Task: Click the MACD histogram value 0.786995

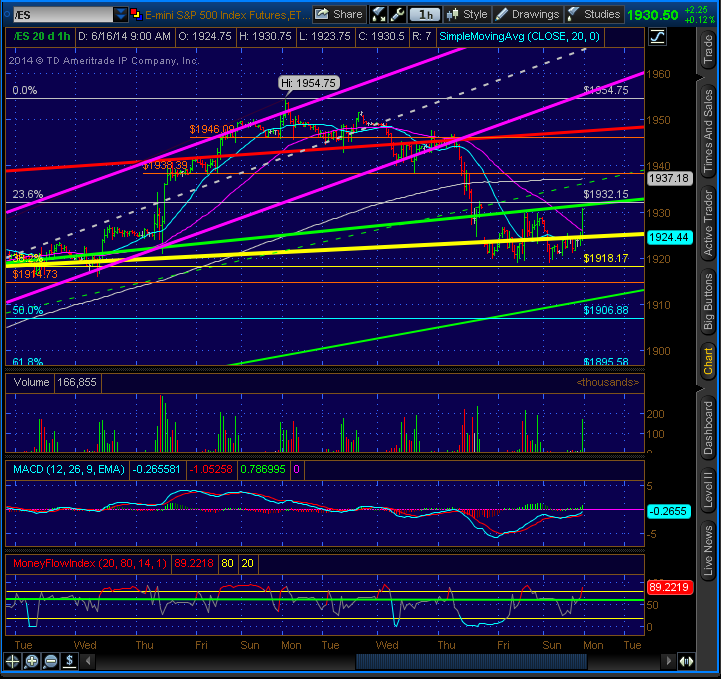Action: click(263, 469)
